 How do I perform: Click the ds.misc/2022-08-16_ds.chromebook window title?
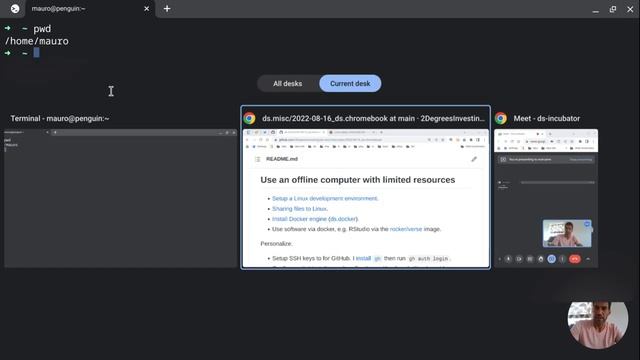coord(373,118)
